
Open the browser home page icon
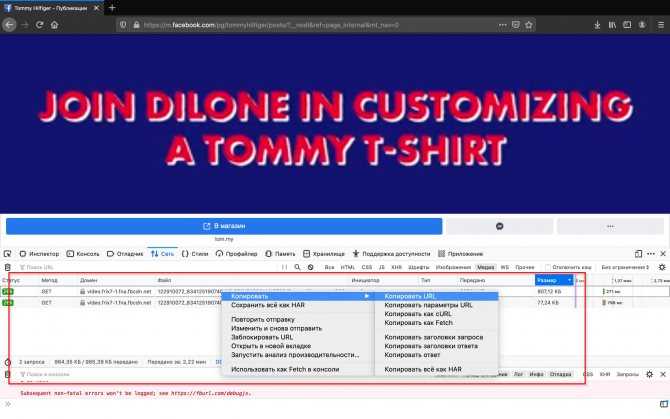point(54,25)
